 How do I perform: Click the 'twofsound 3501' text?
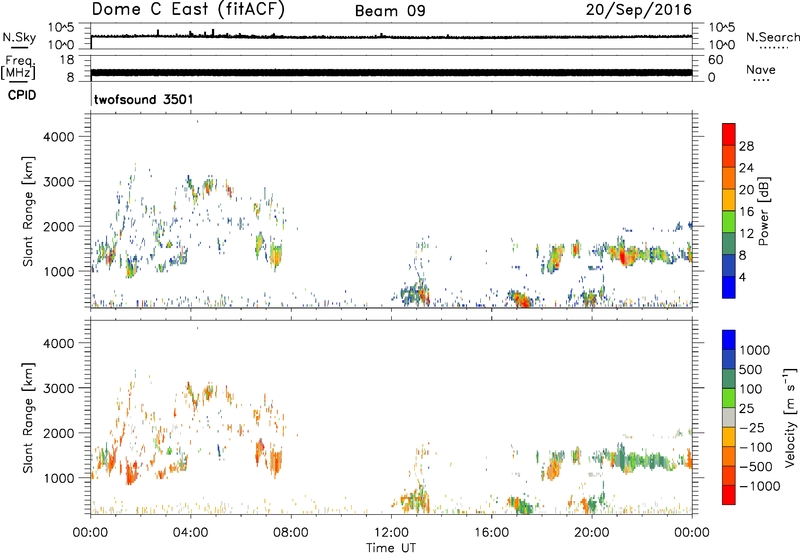pos(143,99)
